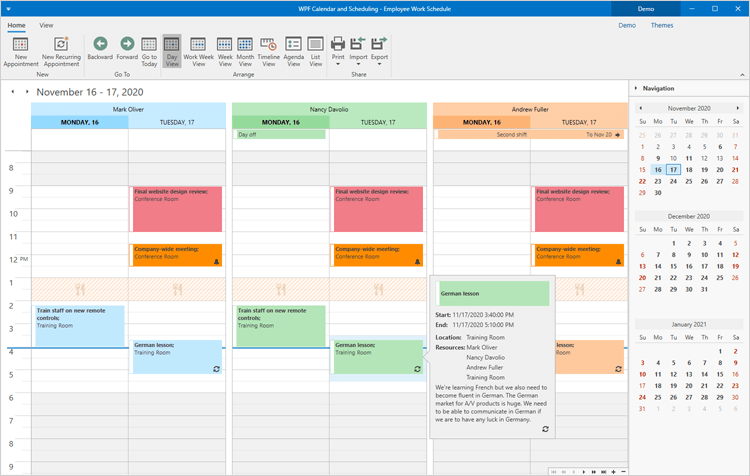Jump to last resource in bottom navigator

pyautogui.click(x=603, y=472)
